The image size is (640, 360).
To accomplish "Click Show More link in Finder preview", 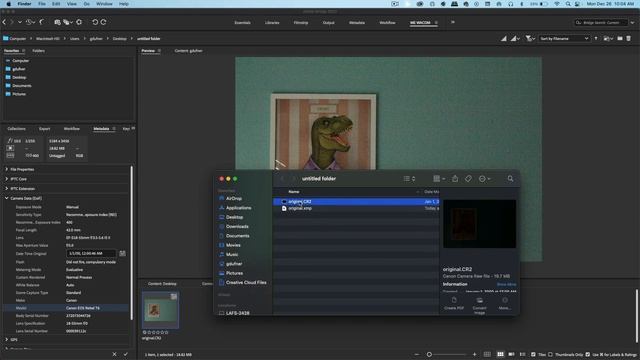I will point(506,284).
